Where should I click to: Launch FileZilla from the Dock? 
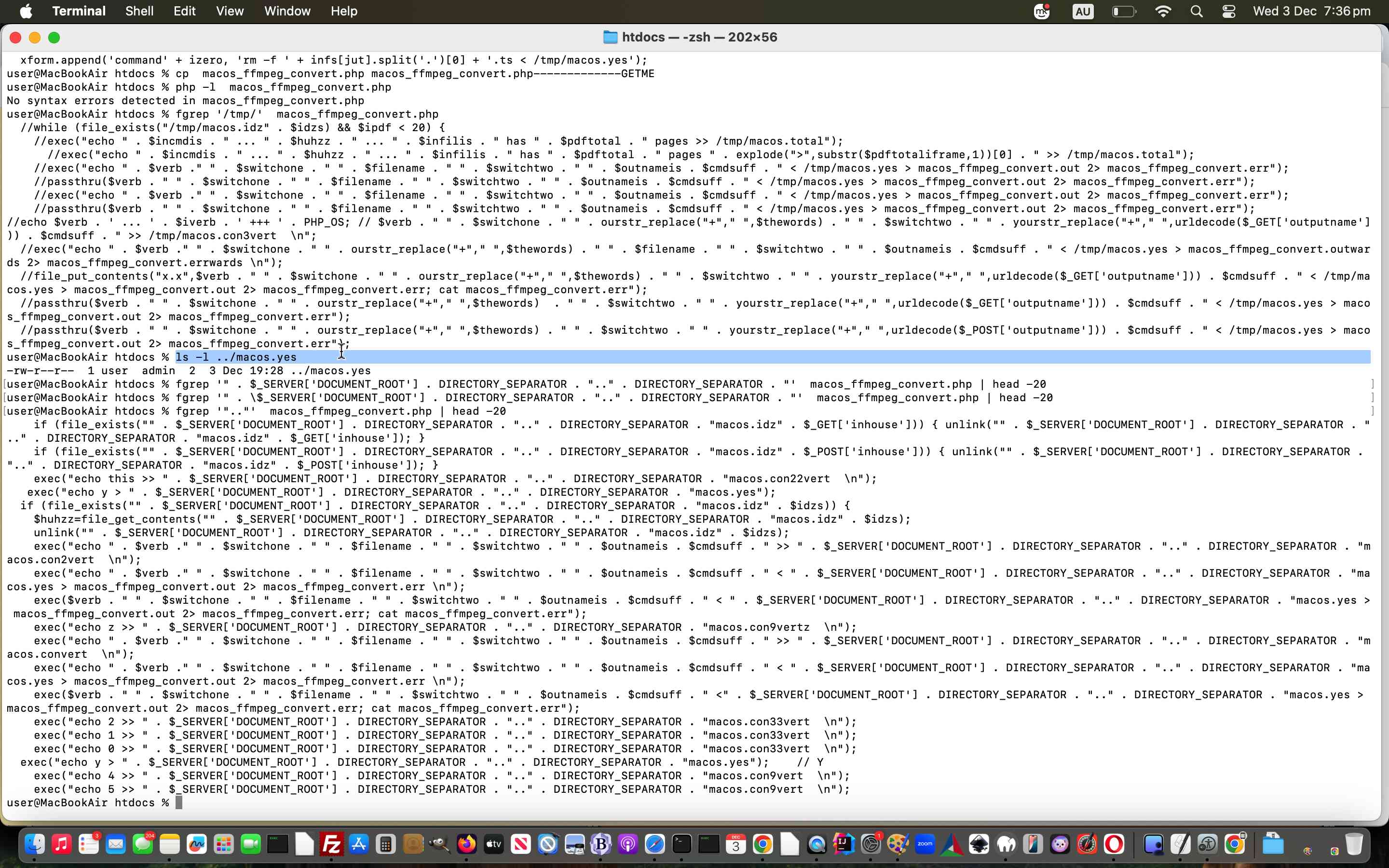tap(332, 844)
